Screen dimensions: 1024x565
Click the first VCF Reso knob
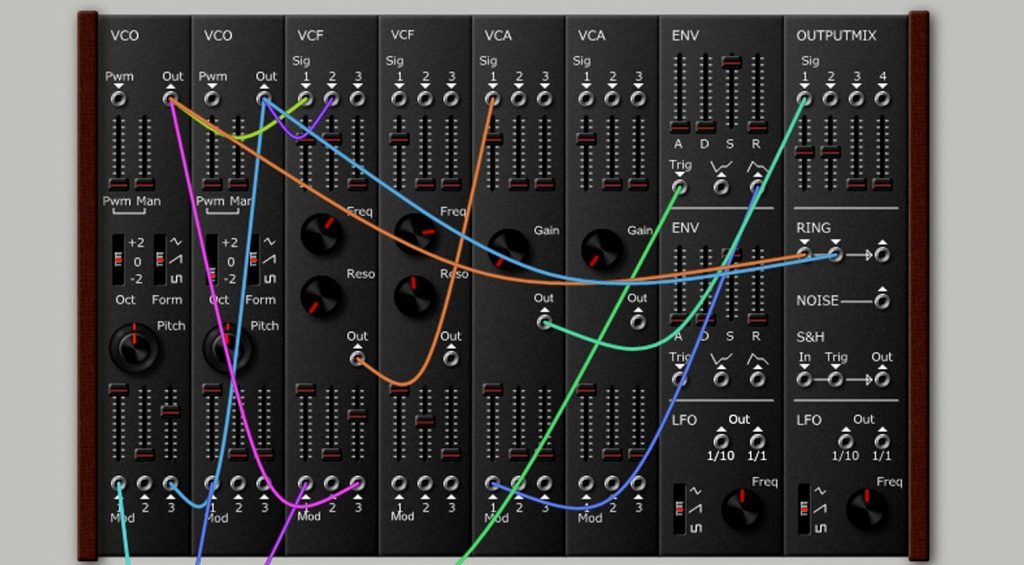pyautogui.click(x=321, y=295)
